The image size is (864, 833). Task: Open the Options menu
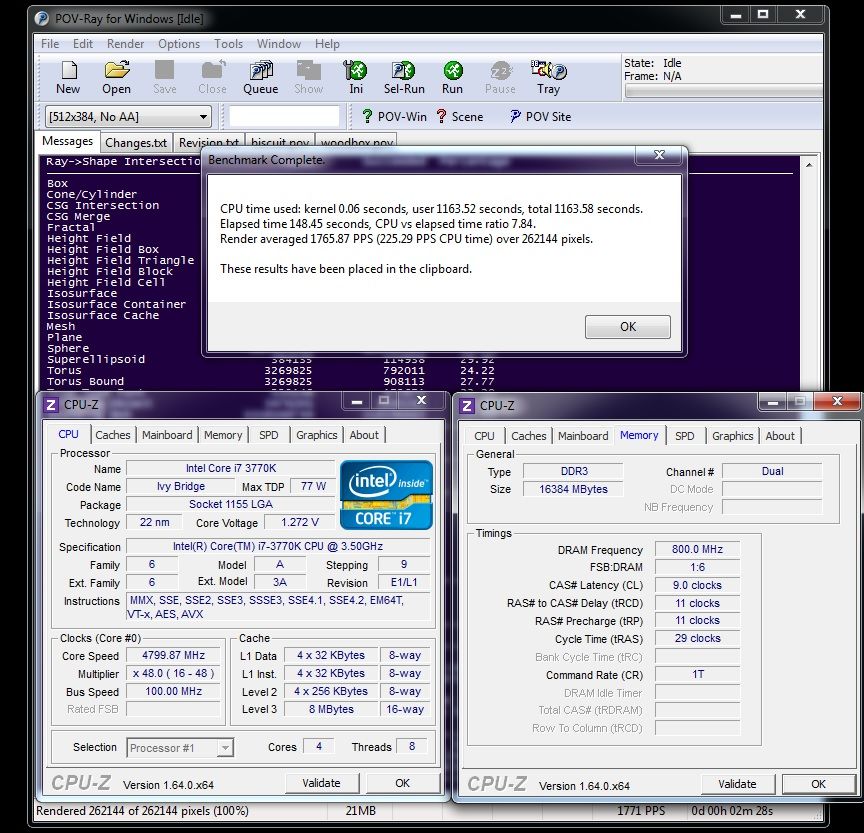coord(179,44)
